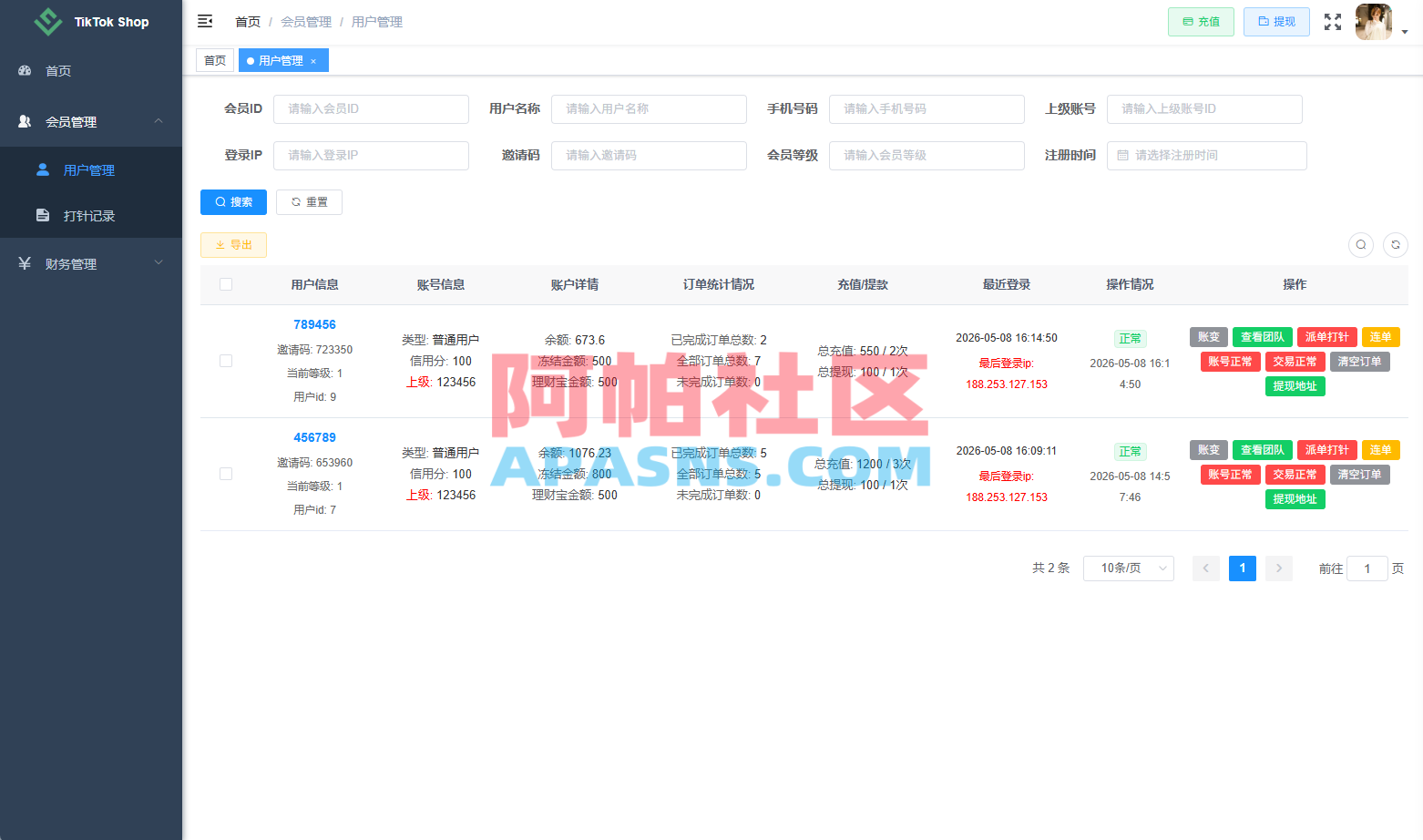The width and height of the screenshot is (1423, 840).
Task: Click 账变 for user 789456
Action: tap(1209, 337)
